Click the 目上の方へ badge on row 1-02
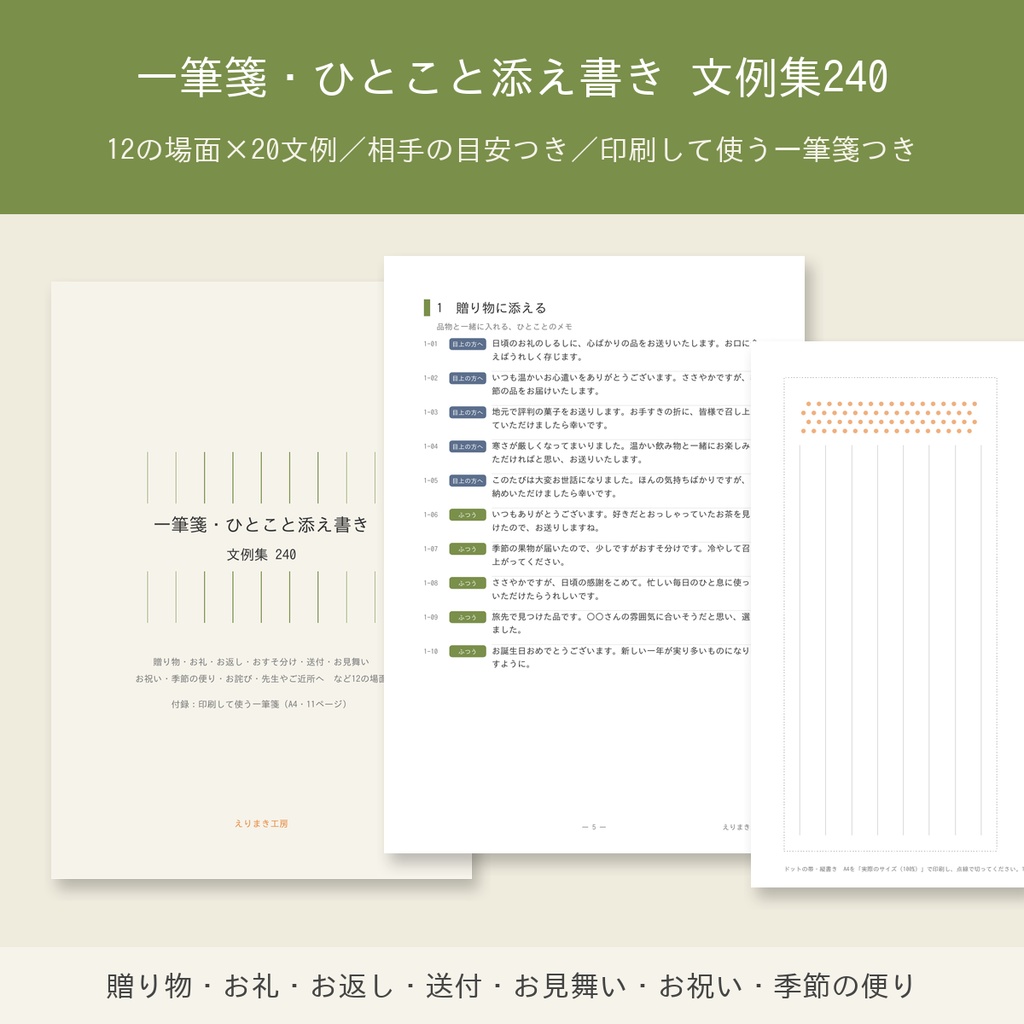Image resolution: width=1024 pixels, height=1024 pixels. [x=468, y=378]
